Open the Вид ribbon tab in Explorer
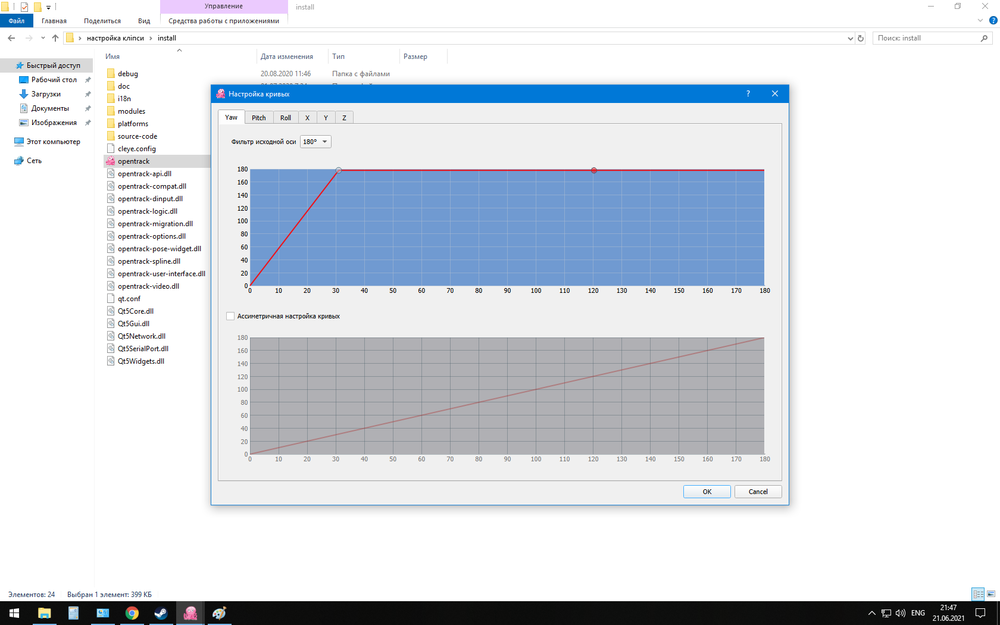1000x625 pixels. 144,20
